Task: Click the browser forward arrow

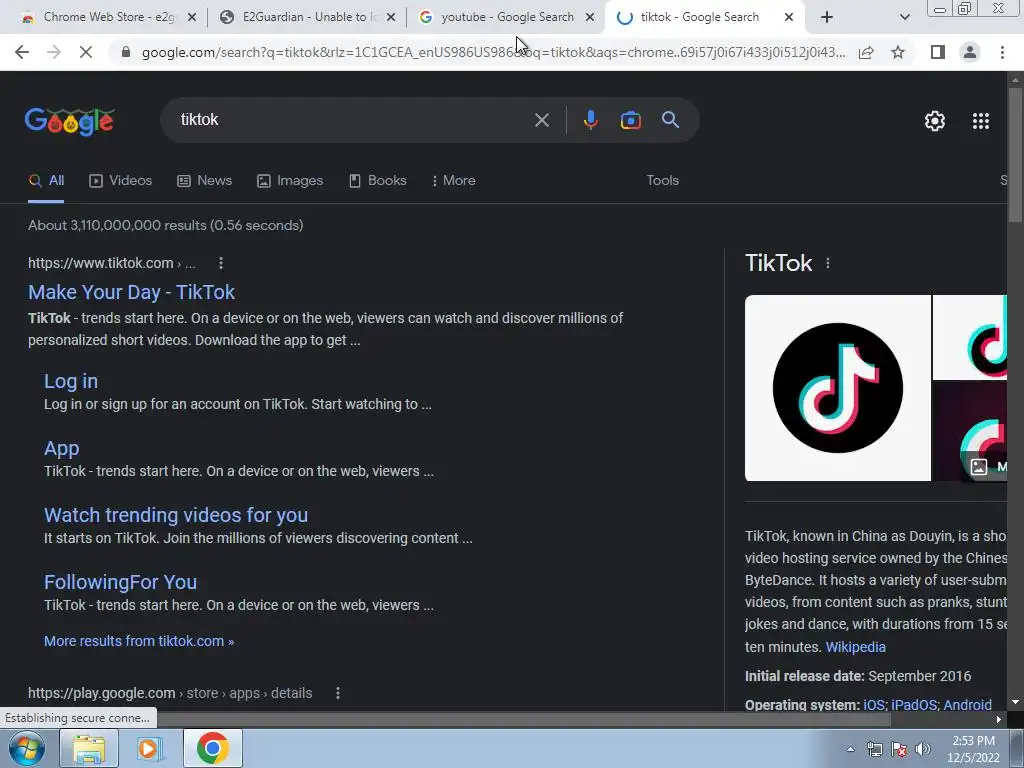Action: click(54, 52)
